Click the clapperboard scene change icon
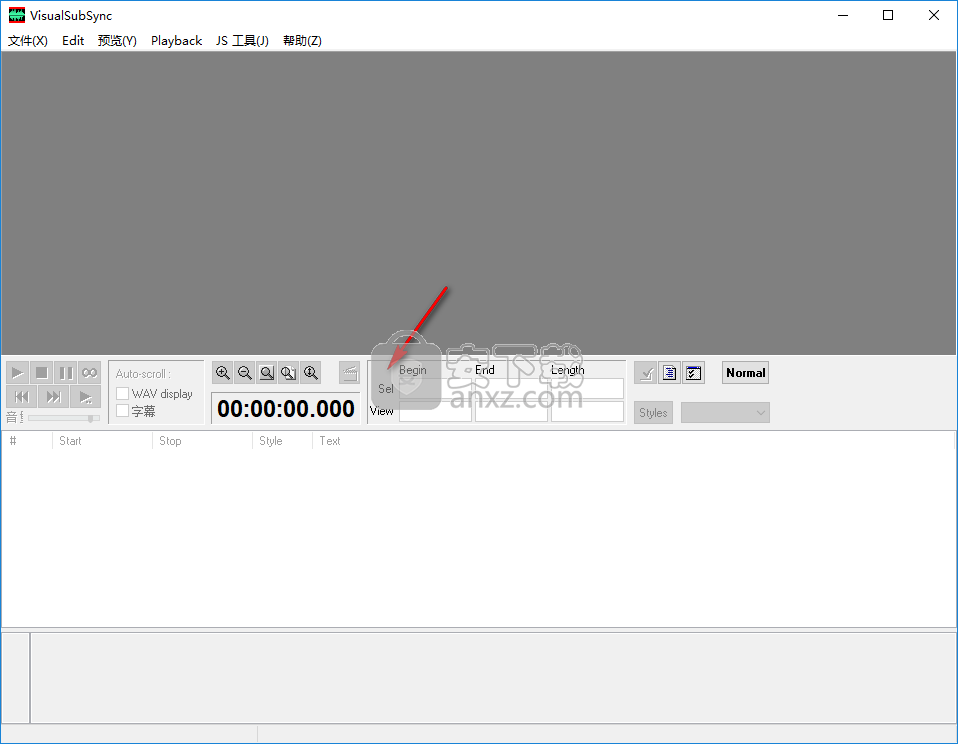Screen dimensions: 958x744 349,373
